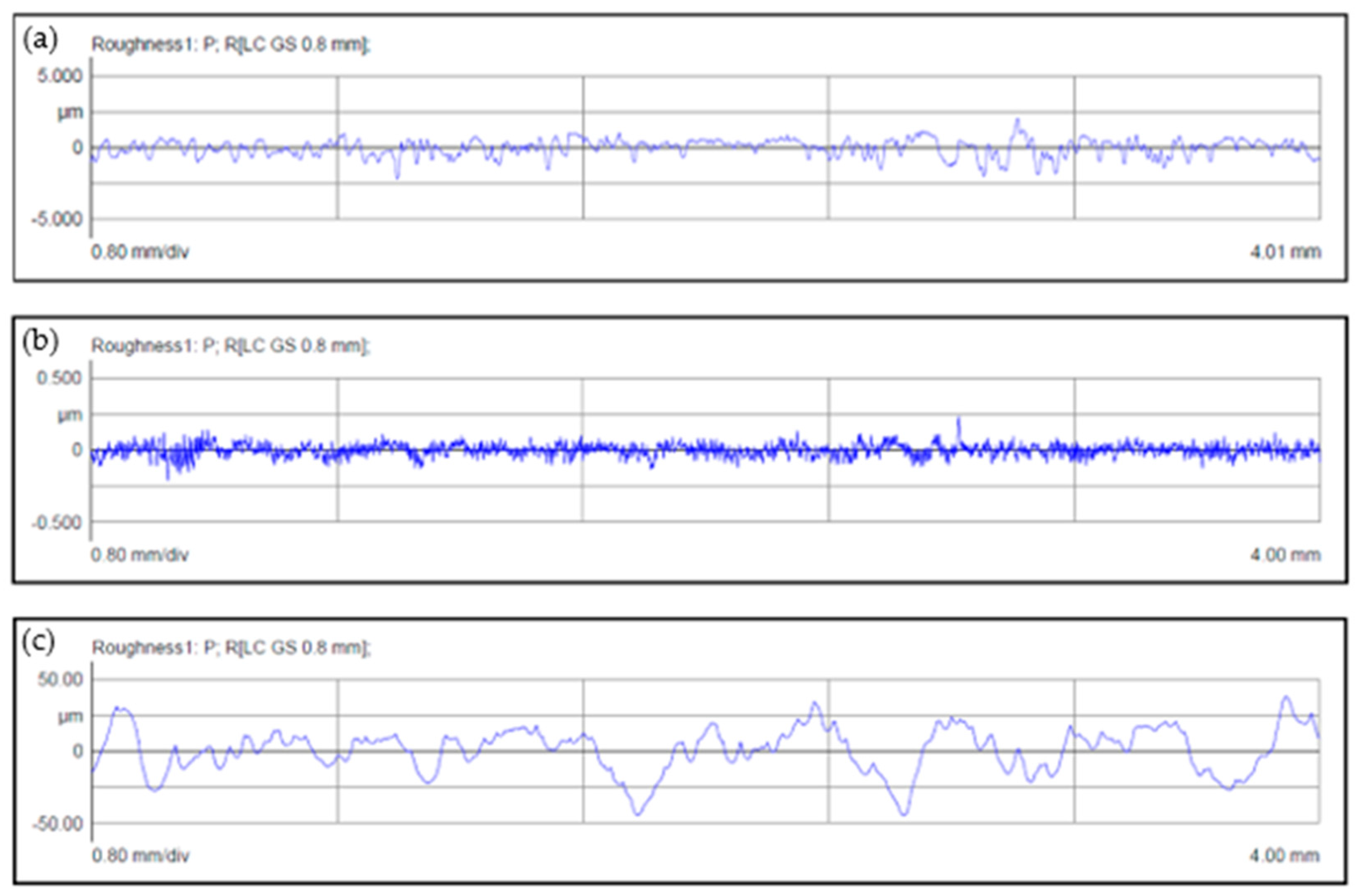Click the µm unit label in chart (b)
Viewport: 1360px width, 896px height.
(70, 414)
